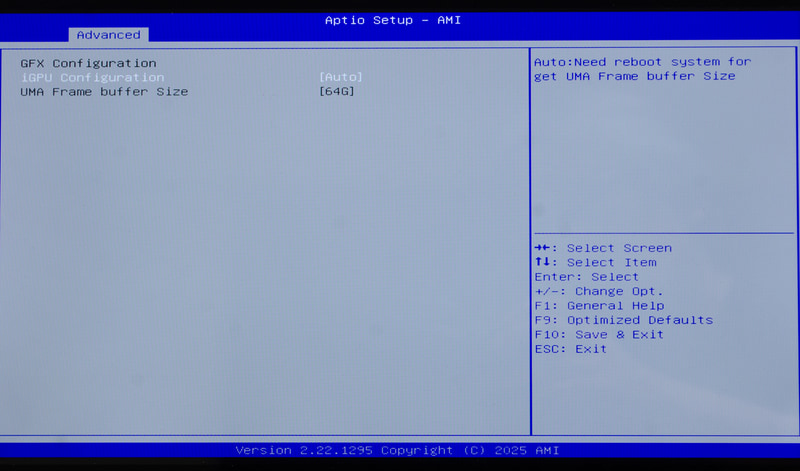Select the UMA Frame buffer Size setting

(x=104, y=92)
